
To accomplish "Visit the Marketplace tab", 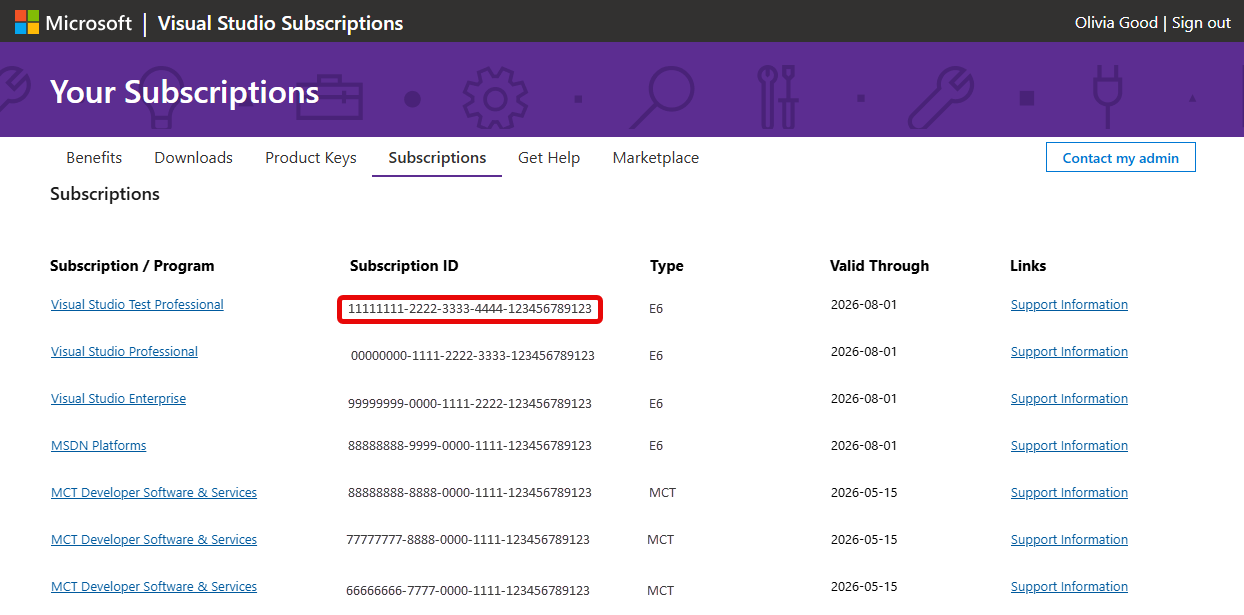I will pos(655,157).
